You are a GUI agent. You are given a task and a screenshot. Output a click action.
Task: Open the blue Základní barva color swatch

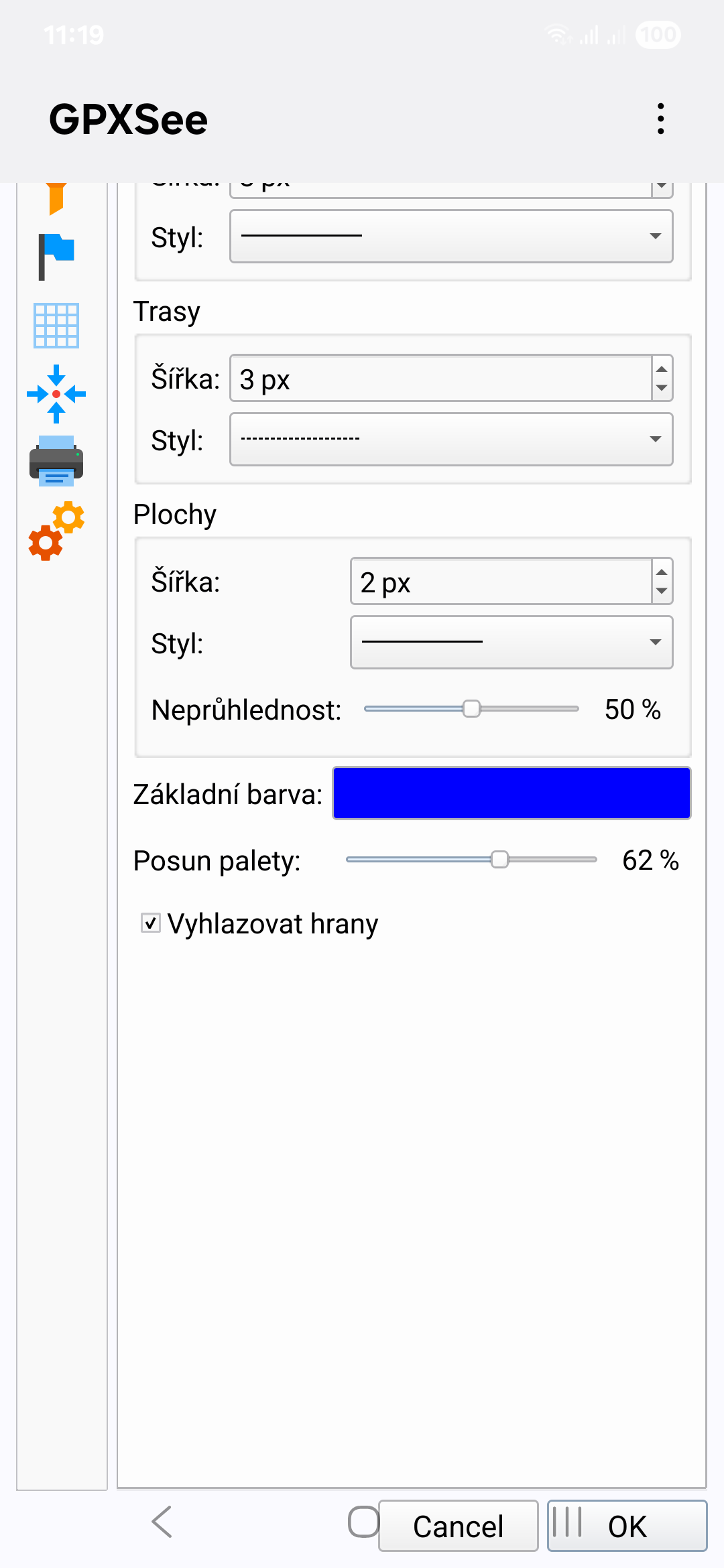tap(511, 793)
